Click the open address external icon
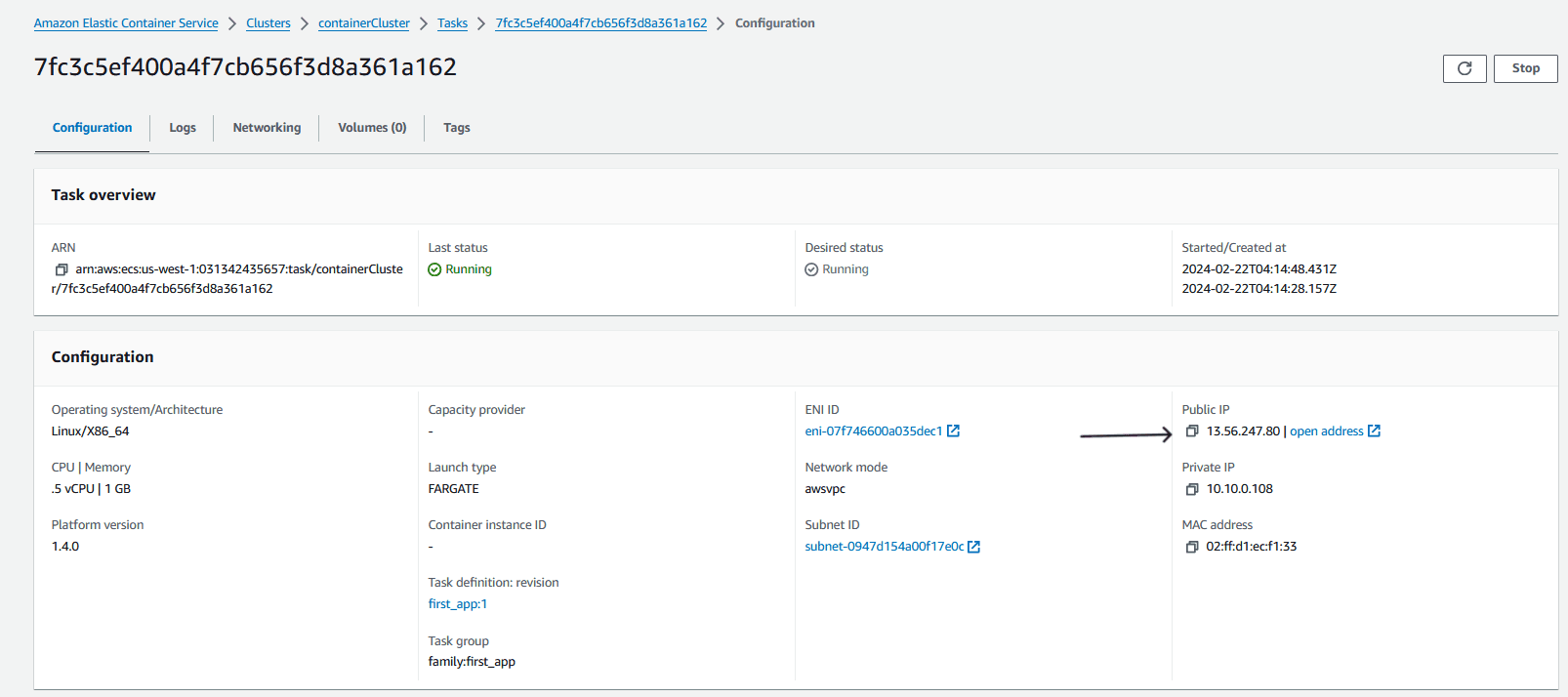The image size is (1568, 697). click(1375, 430)
